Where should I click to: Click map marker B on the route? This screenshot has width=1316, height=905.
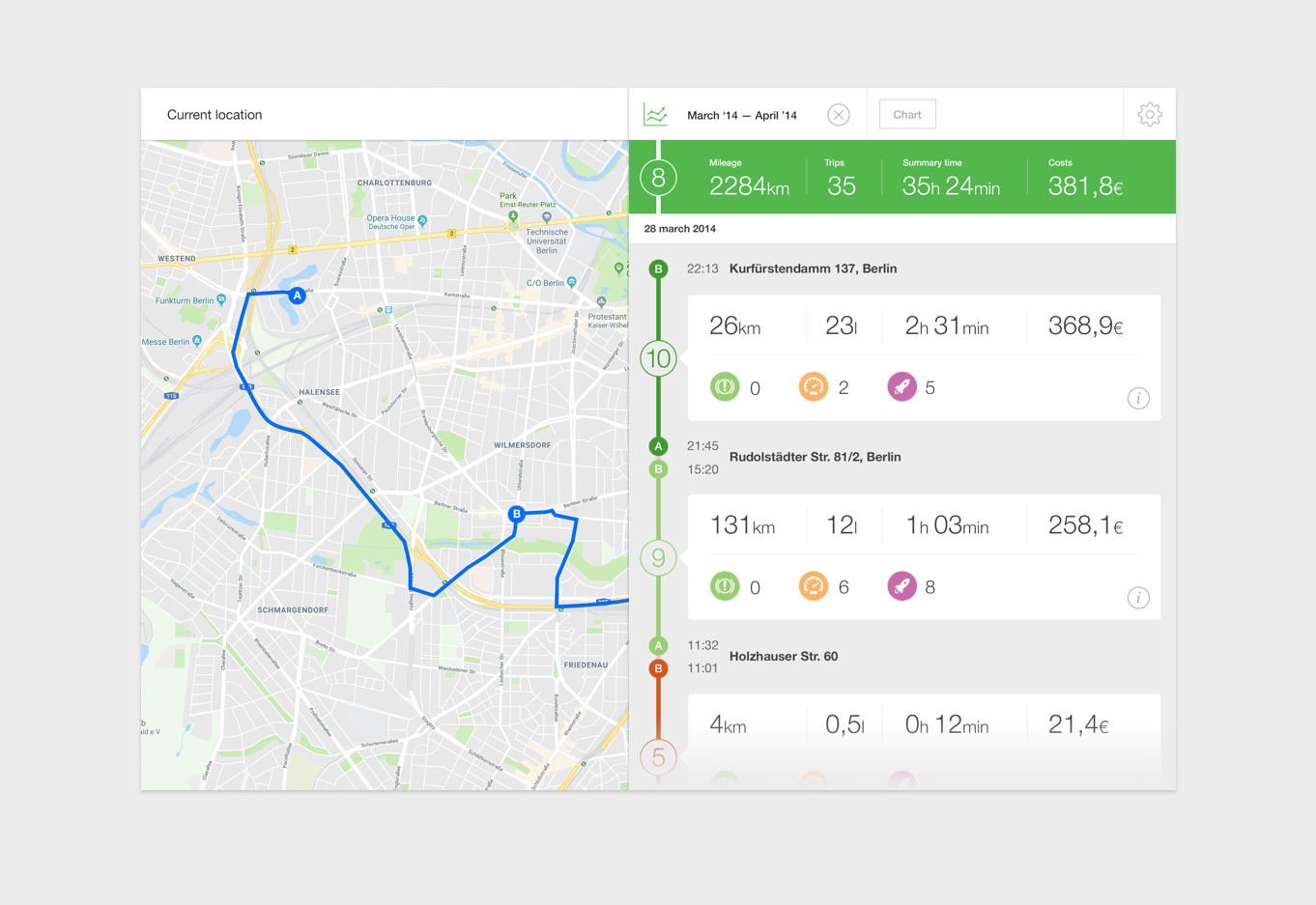(x=517, y=514)
